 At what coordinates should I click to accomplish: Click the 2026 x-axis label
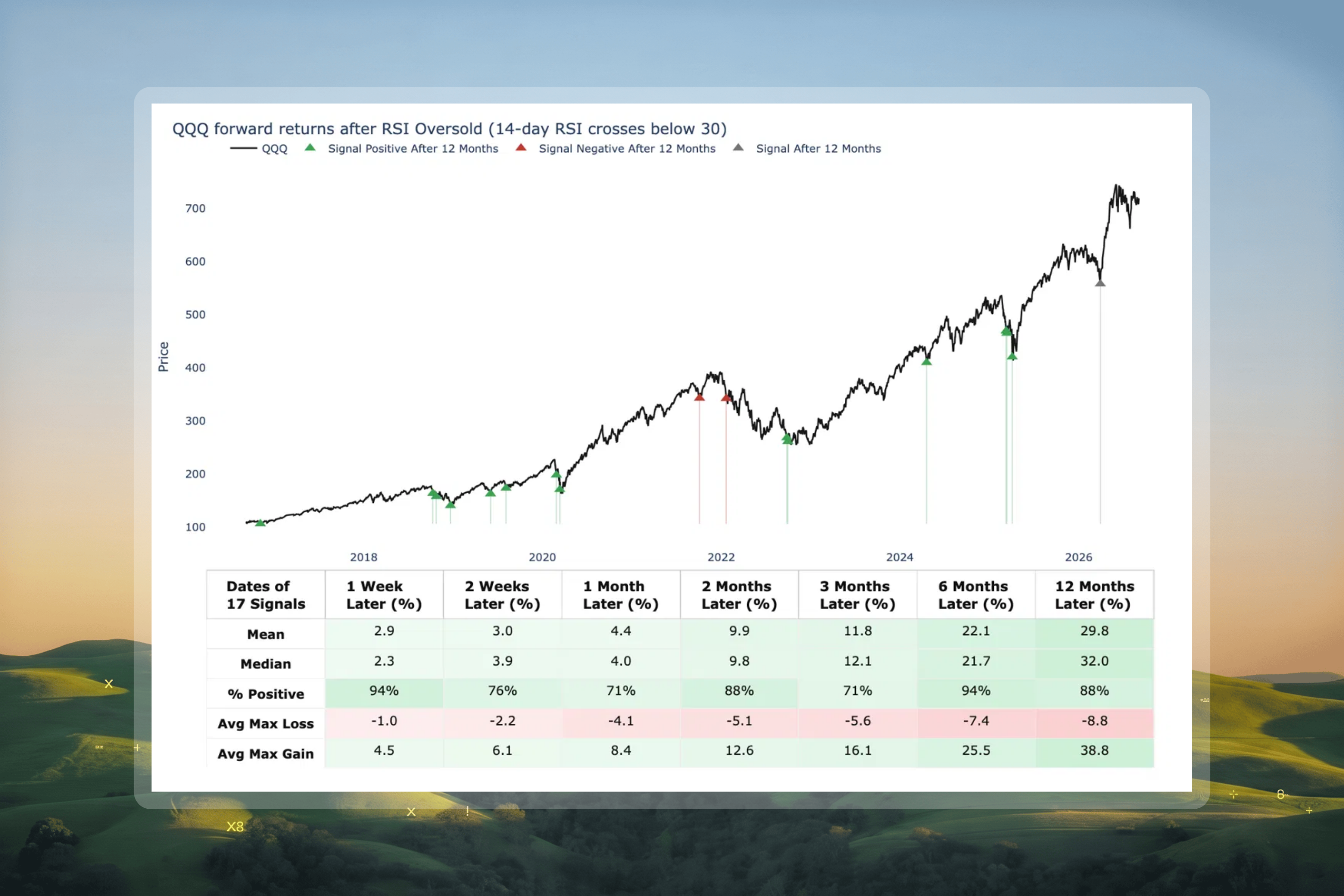[1078, 557]
